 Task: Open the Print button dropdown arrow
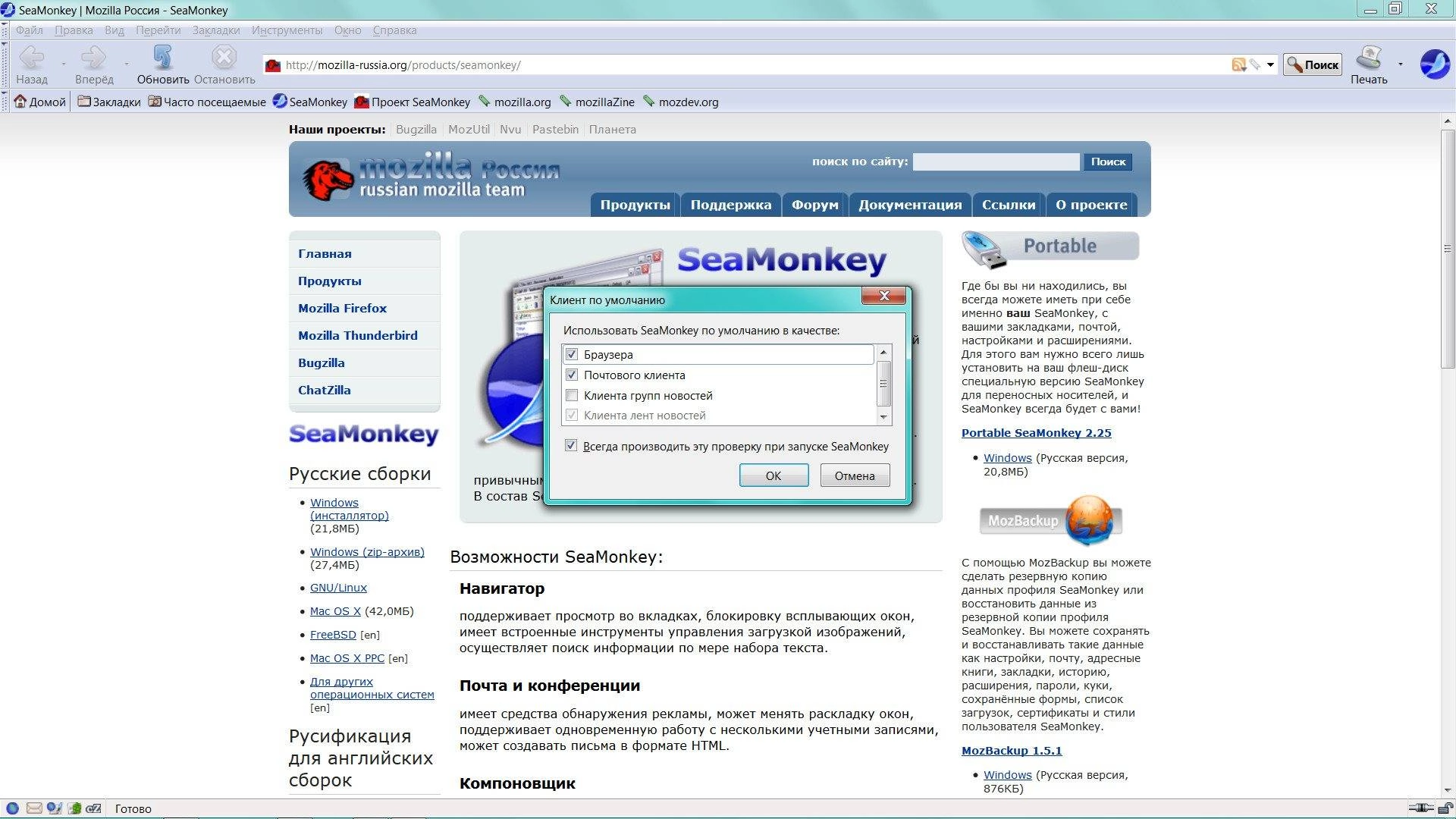click(x=1400, y=64)
